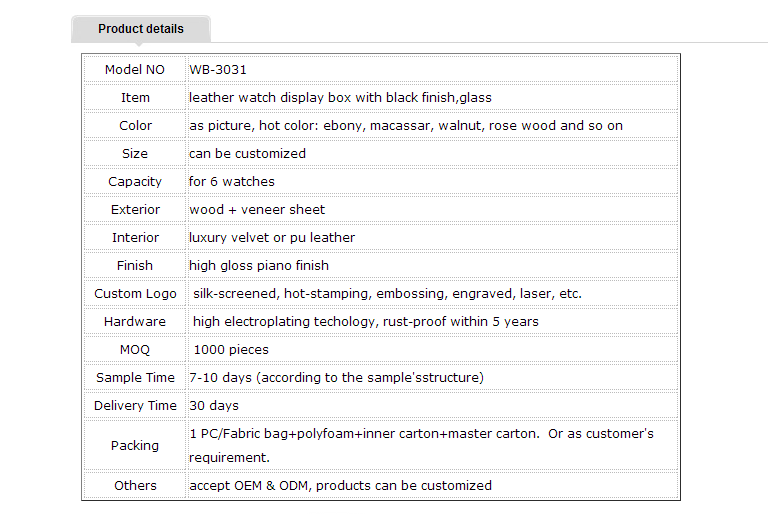Image resolution: width=768 pixels, height=514 pixels.
Task: Click the luxury velvet or pu leather cell
Action: (432, 237)
